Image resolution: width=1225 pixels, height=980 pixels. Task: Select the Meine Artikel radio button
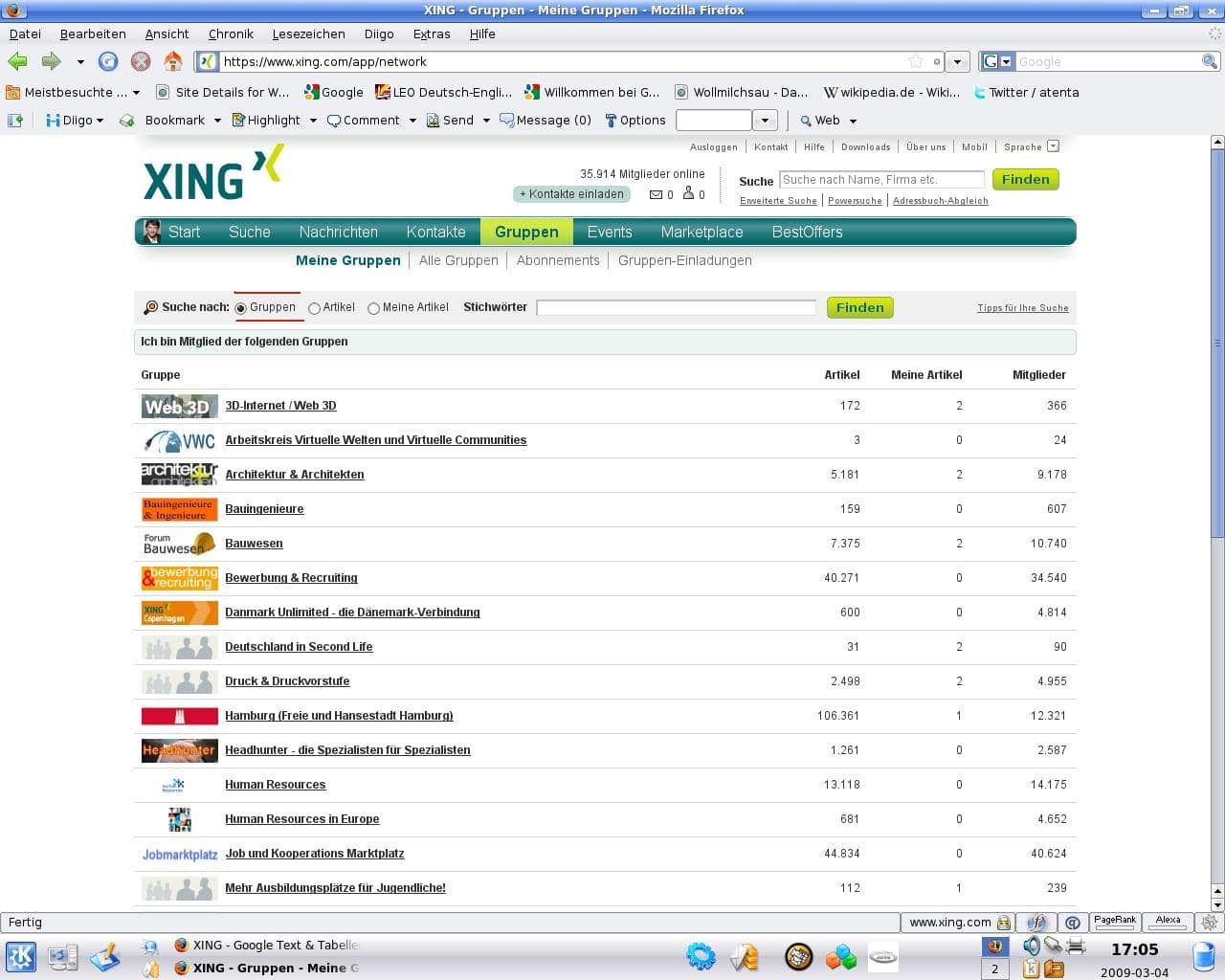373,308
